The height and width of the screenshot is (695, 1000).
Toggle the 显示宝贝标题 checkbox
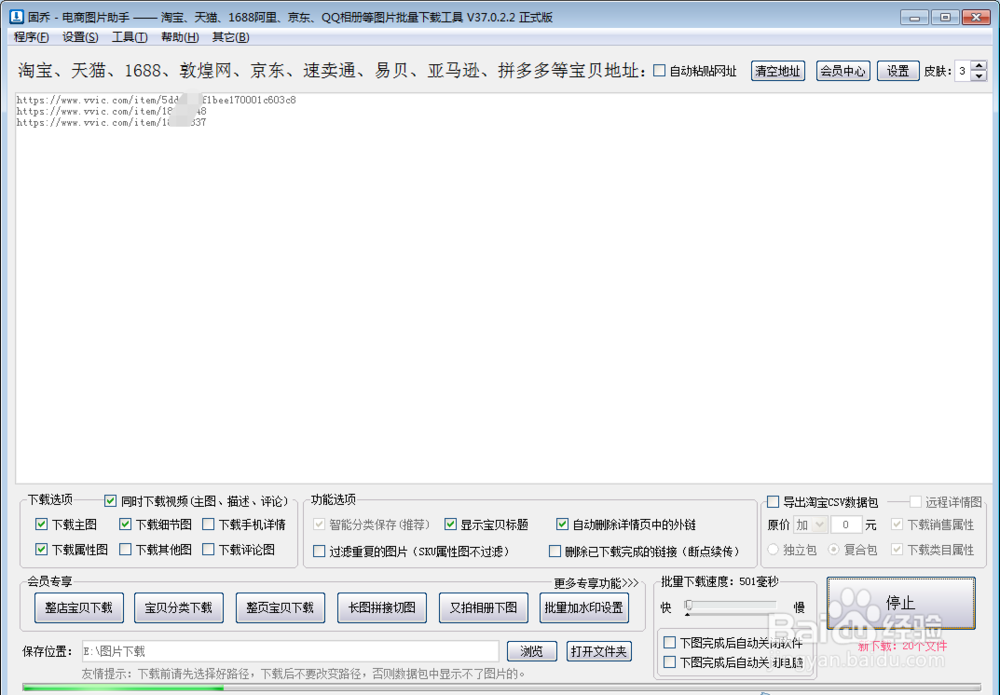coord(450,524)
